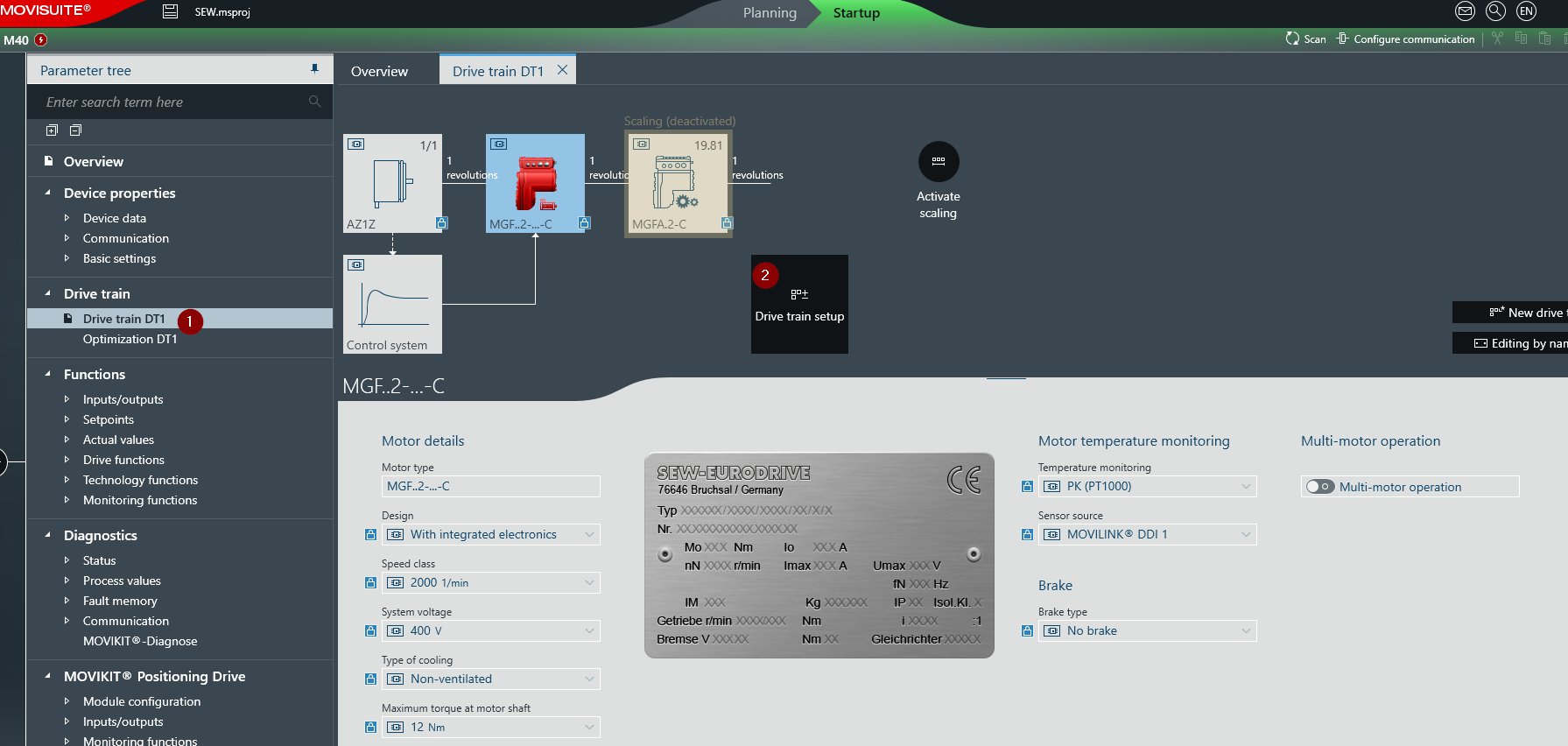Select the MGF..2-...-C motor tile
Viewport: 1568px width, 746px height.
(535, 183)
